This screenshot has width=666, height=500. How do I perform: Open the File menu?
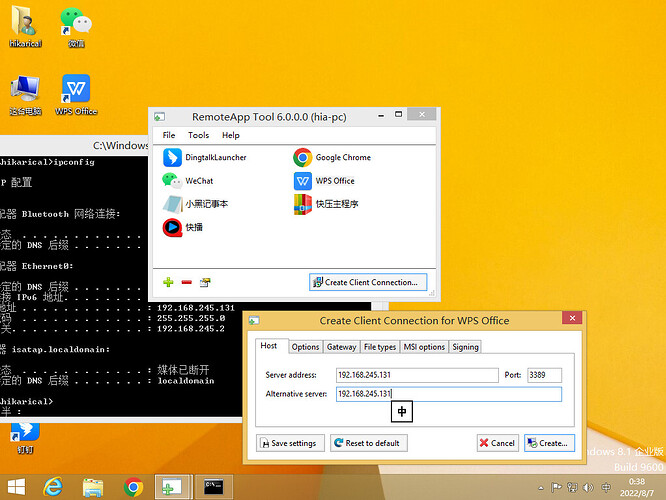169,135
